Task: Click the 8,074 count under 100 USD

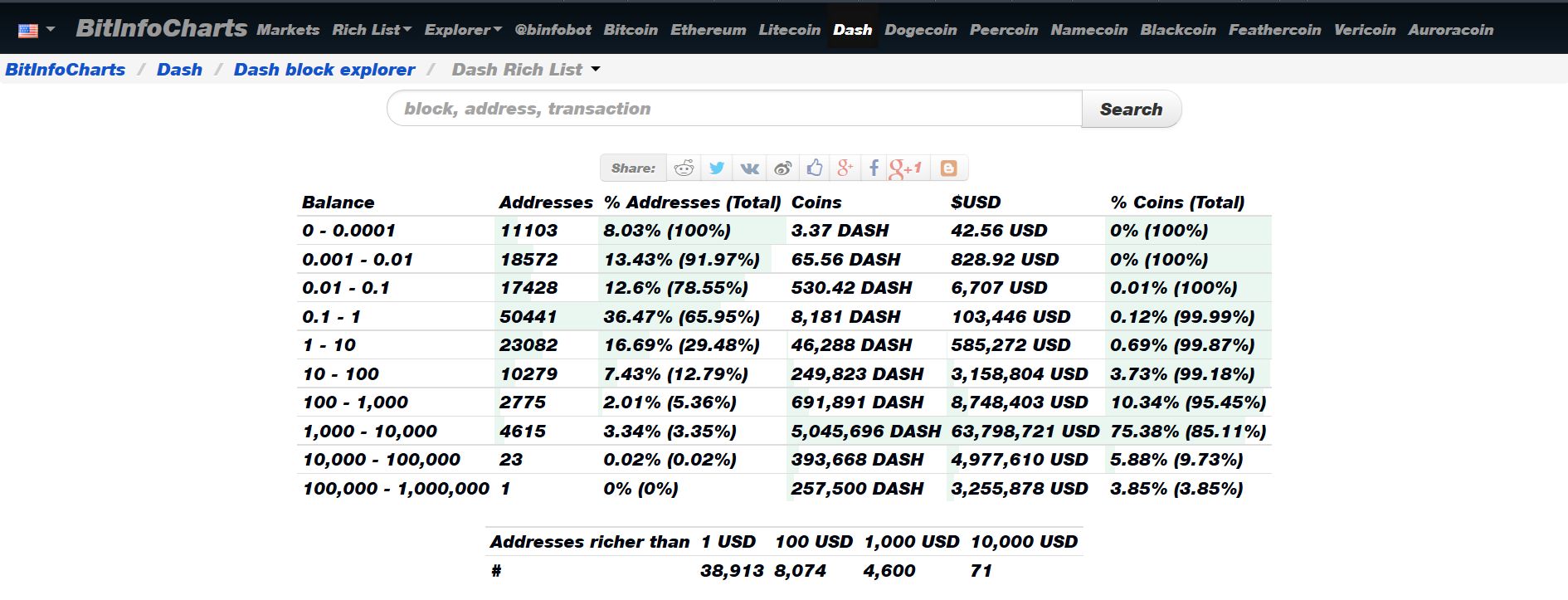Action: pos(800,571)
